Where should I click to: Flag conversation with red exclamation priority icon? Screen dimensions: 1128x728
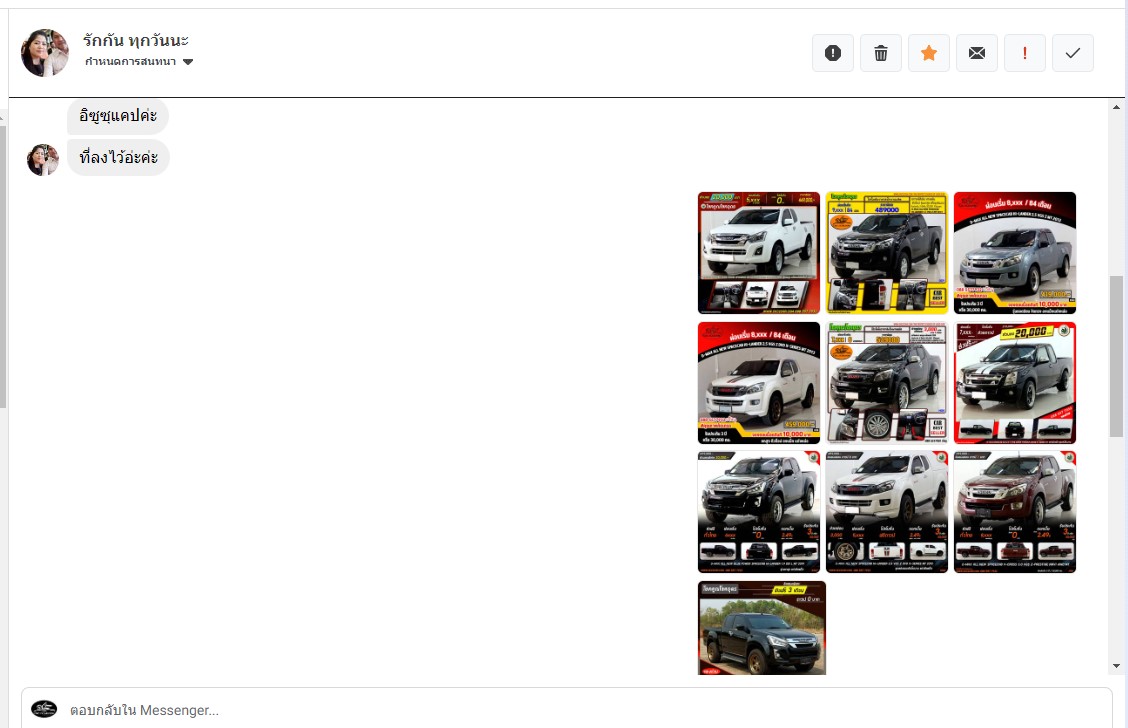click(1024, 53)
